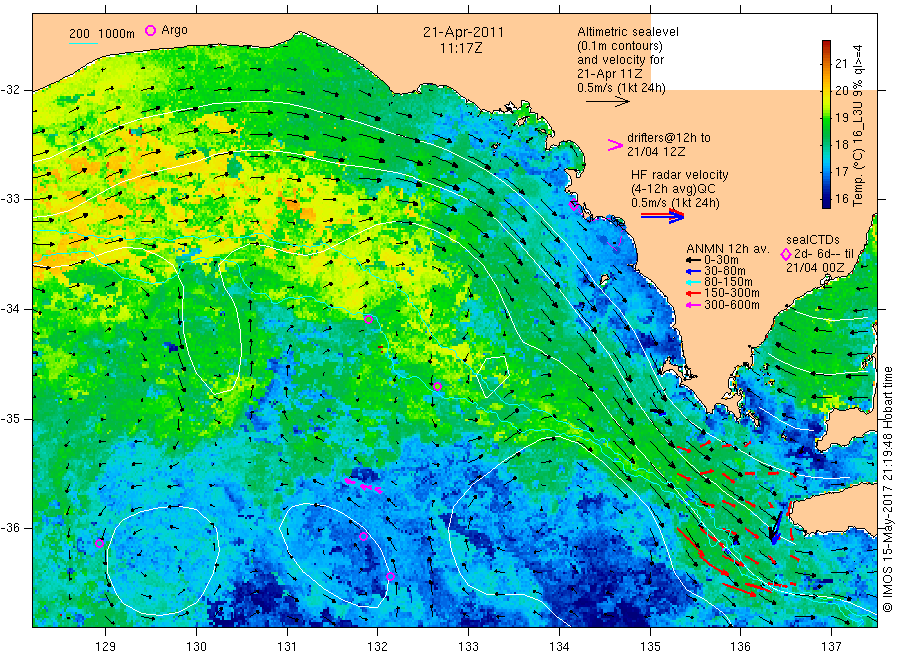Click color bar tick label 21

tap(841, 63)
